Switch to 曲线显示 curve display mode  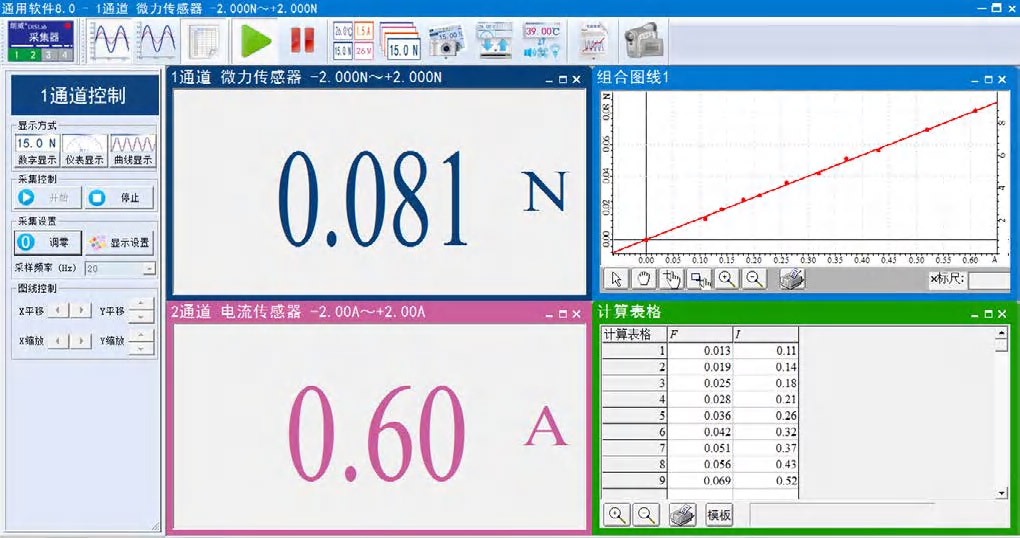pyautogui.click(x=132, y=150)
